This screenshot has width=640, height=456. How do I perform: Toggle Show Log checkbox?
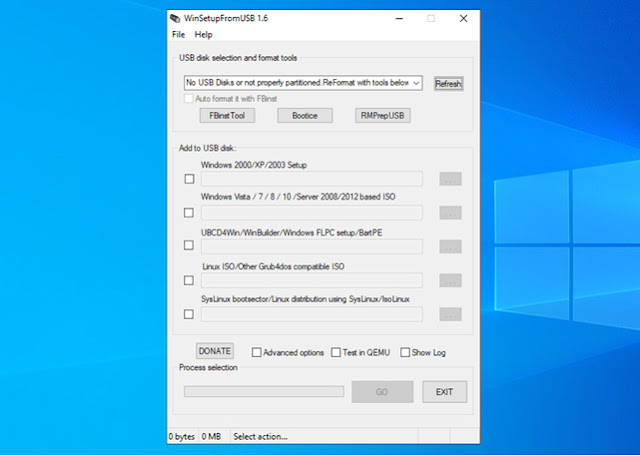pyautogui.click(x=405, y=352)
